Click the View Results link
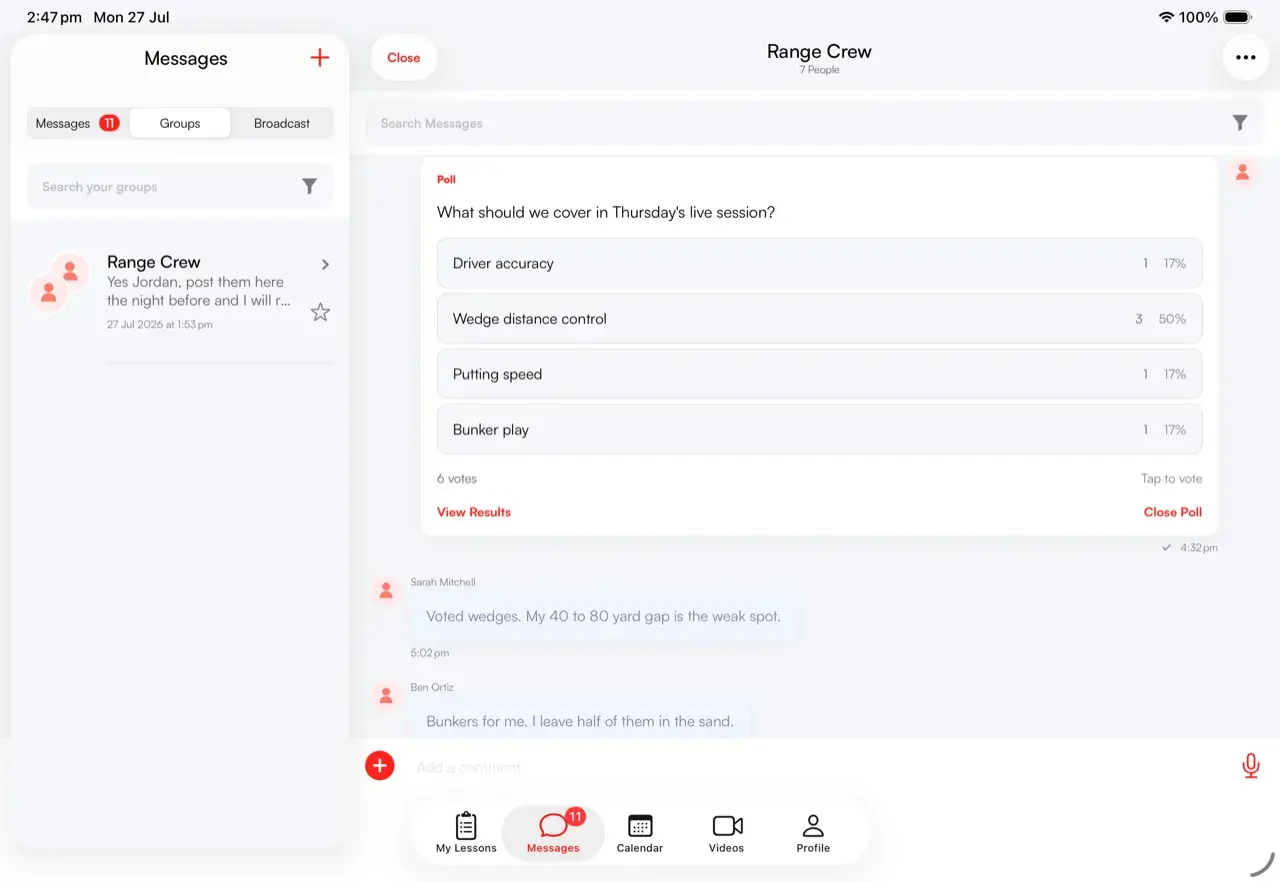The height and width of the screenshot is (882, 1280). [474, 512]
